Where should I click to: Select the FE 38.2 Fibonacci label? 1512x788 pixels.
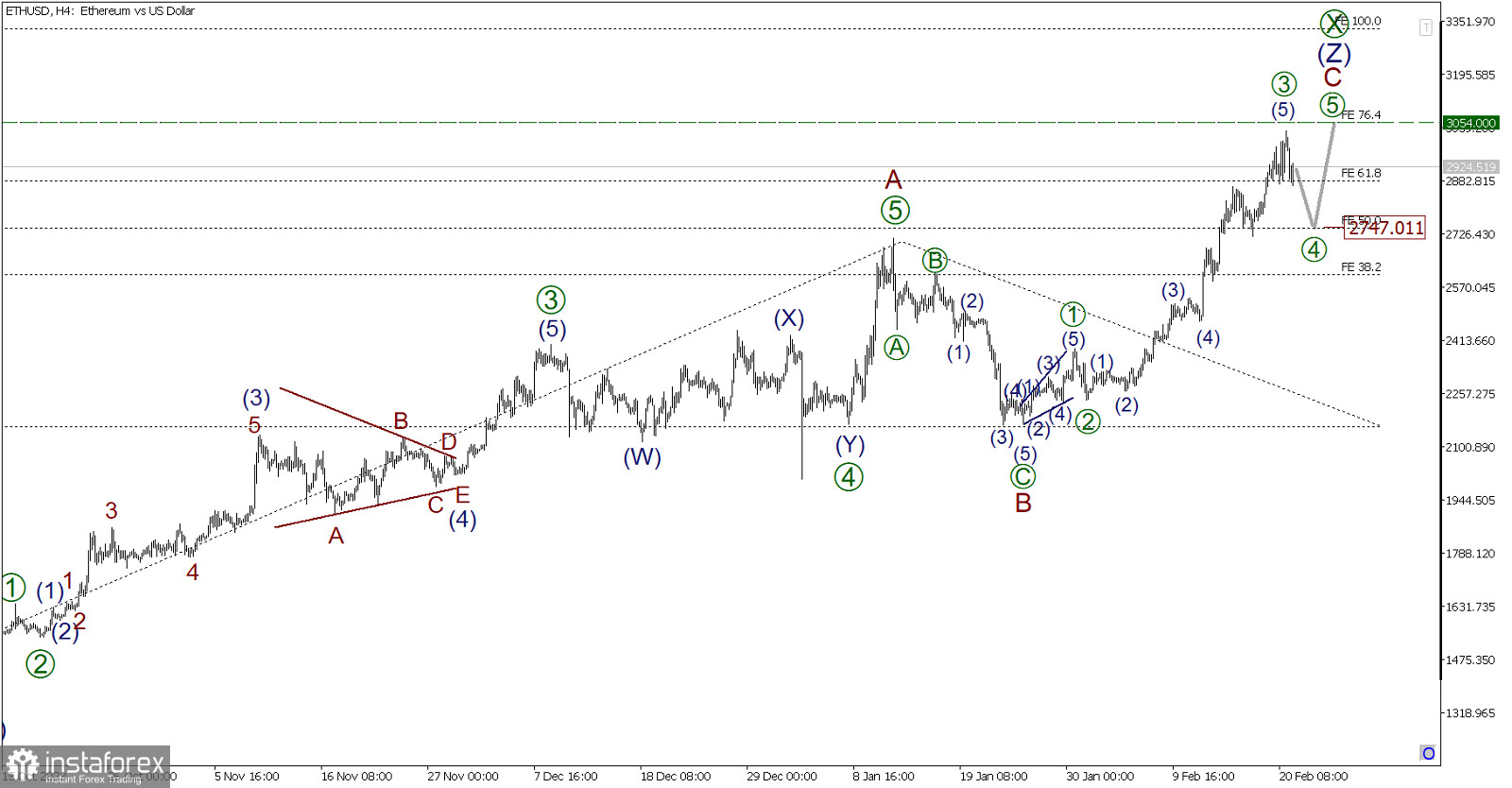(x=1361, y=267)
